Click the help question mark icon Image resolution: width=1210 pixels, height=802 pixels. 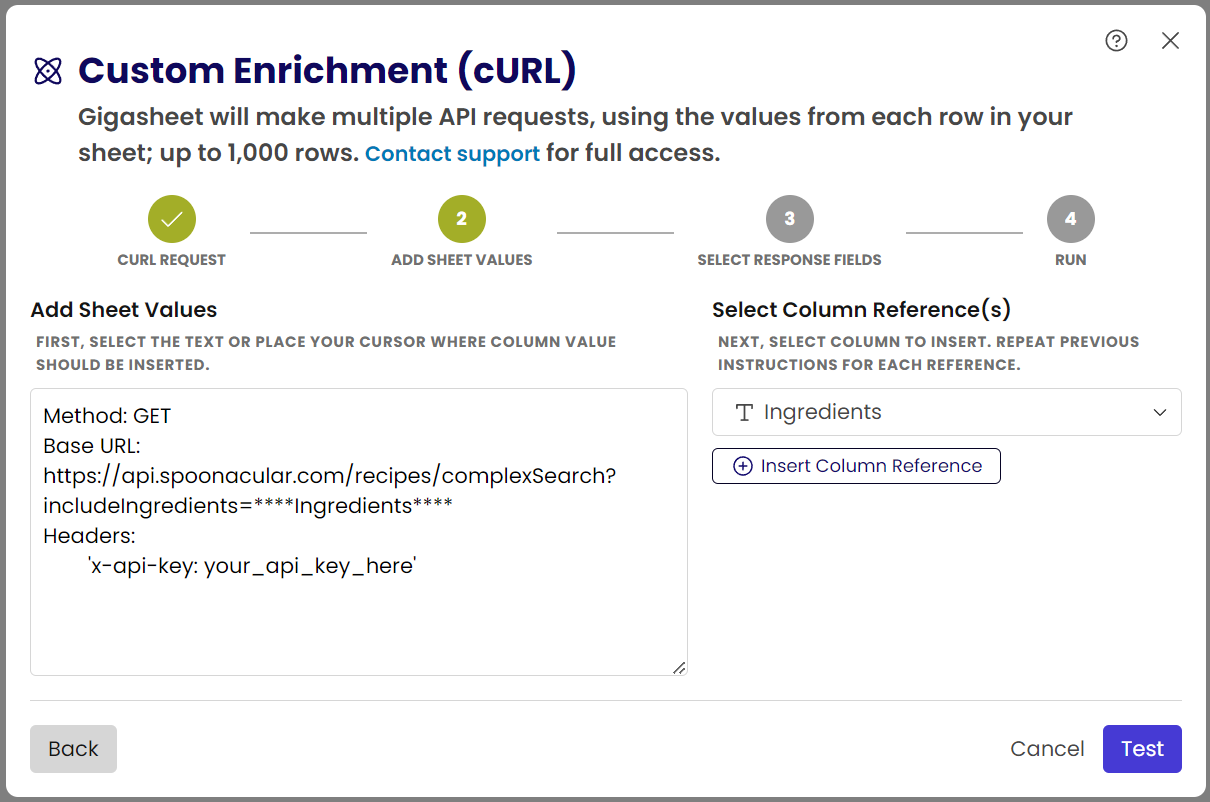(1116, 41)
